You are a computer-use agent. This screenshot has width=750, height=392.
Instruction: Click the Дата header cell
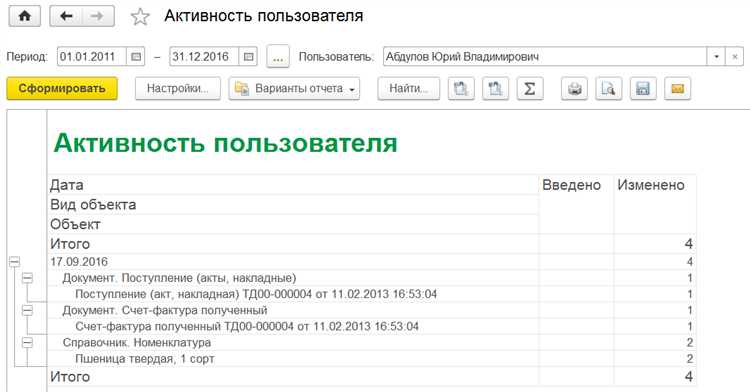tap(293, 185)
